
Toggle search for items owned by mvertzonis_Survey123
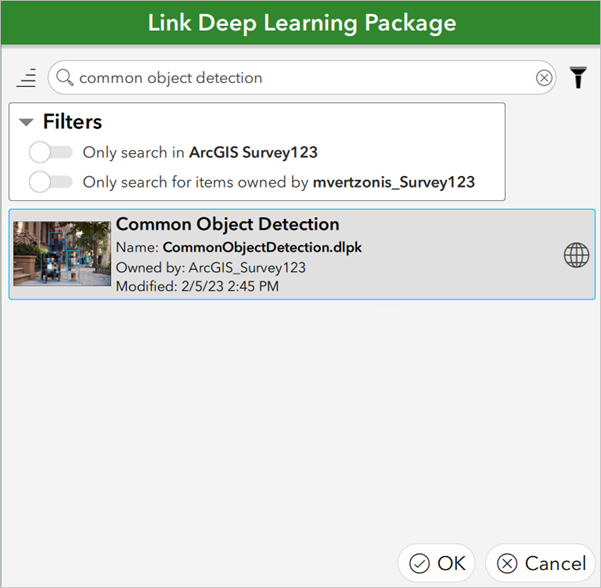[51, 182]
